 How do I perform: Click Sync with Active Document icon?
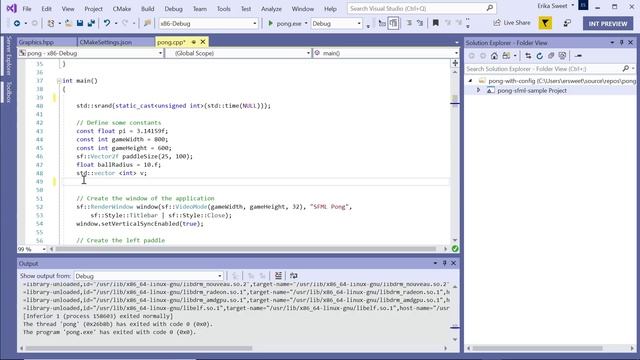tap(528, 56)
